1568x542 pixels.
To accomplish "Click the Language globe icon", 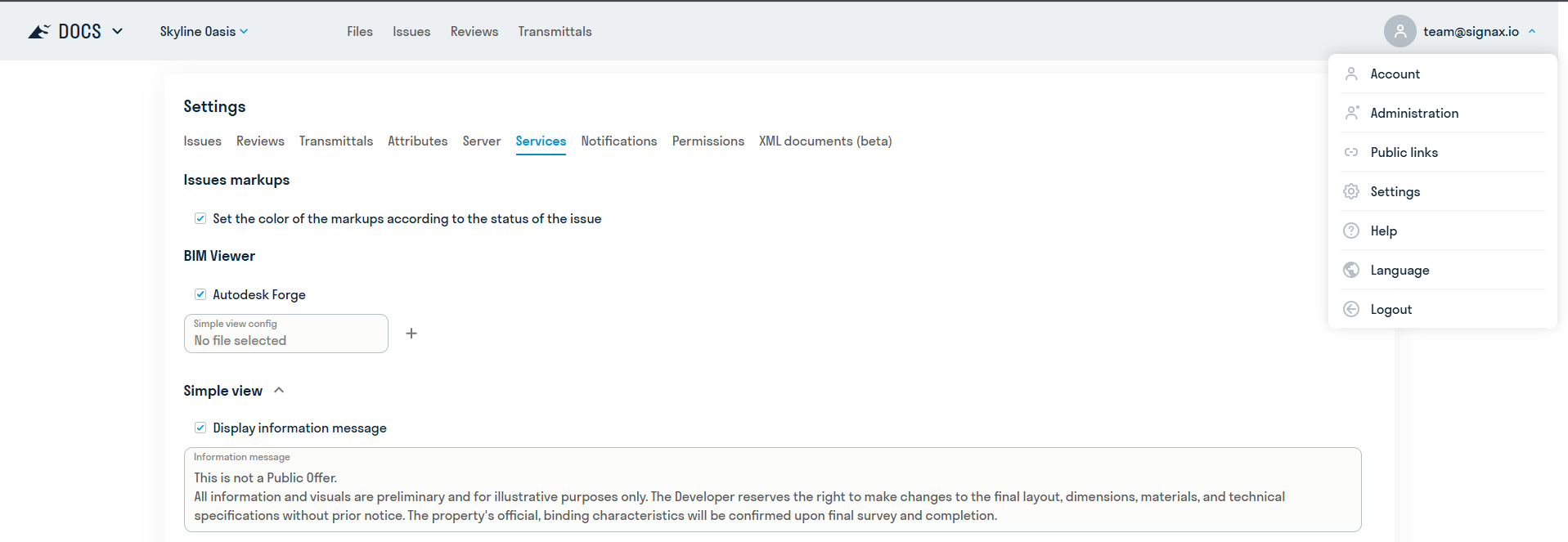I will pyautogui.click(x=1351, y=270).
